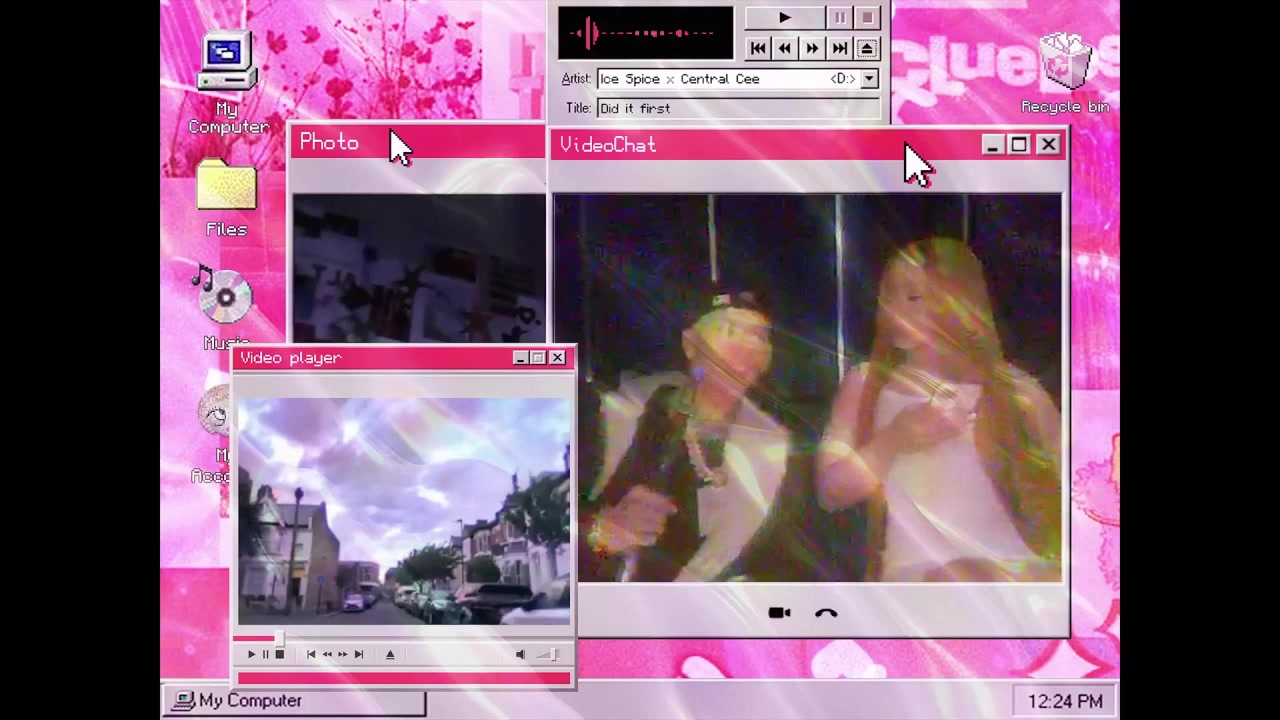Hang up the VideoChat call
Viewport: 1280px width, 720px height.
tap(826, 613)
